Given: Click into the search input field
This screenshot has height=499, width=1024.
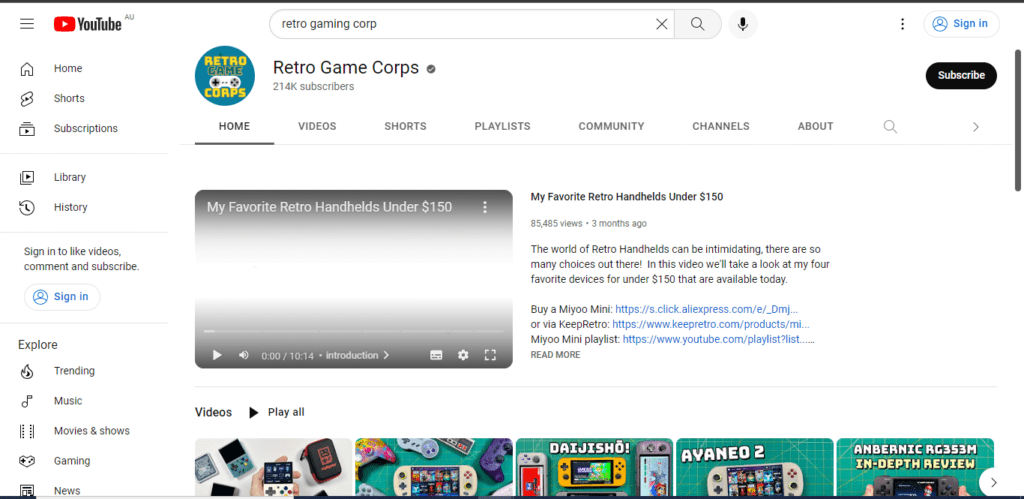Looking at the screenshot, I should (464, 24).
